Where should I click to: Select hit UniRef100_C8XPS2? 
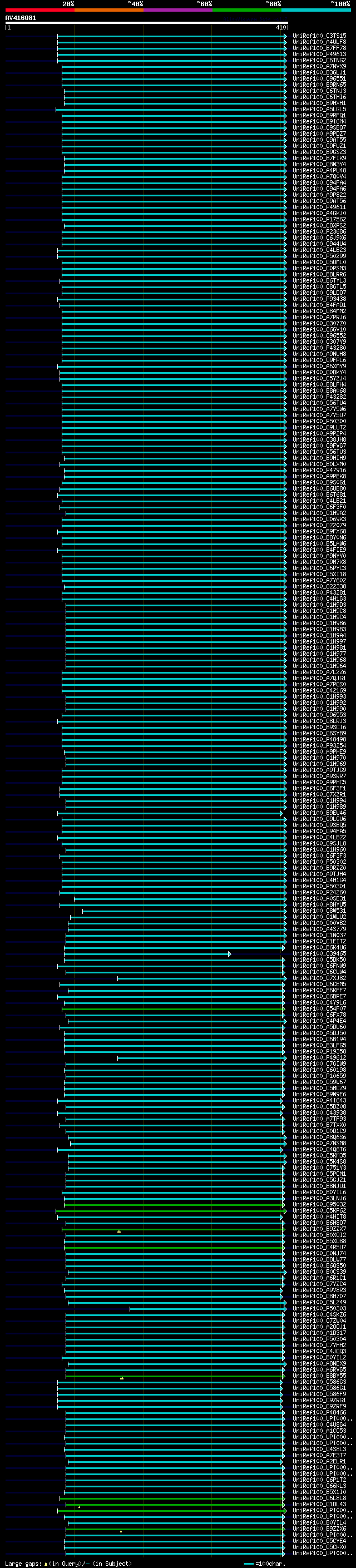(x=319, y=225)
